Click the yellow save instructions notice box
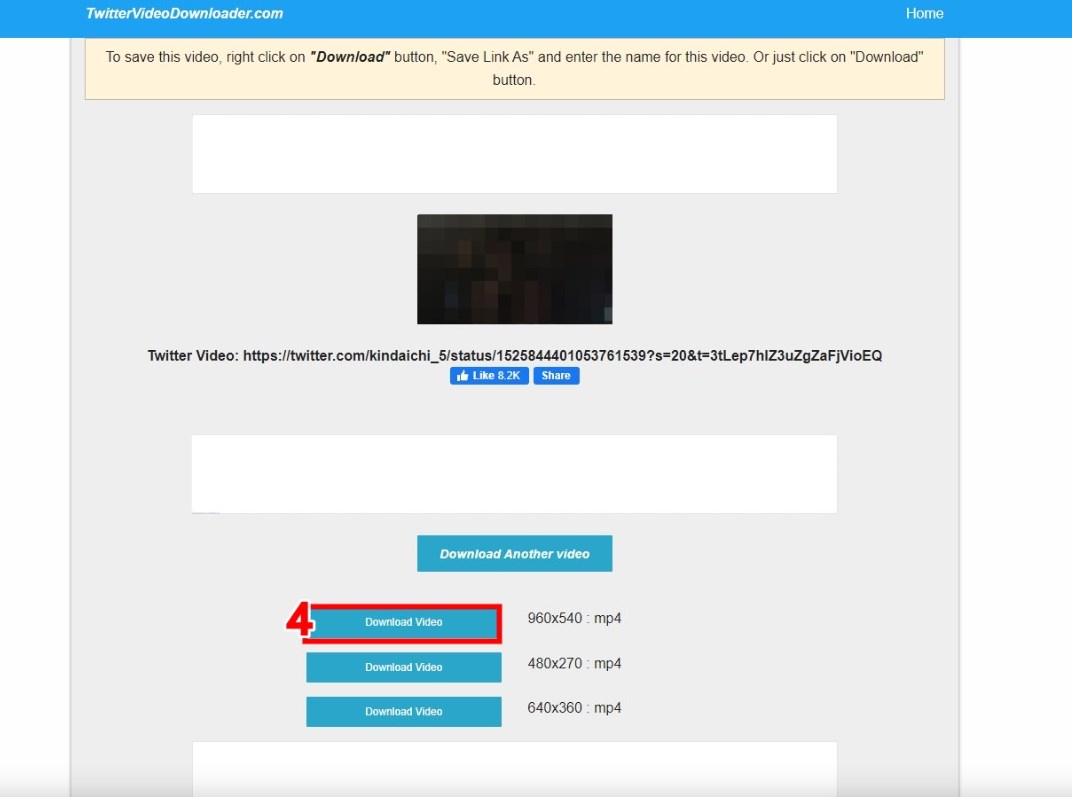Image resolution: width=1072 pixels, height=797 pixels. (514, 69)
